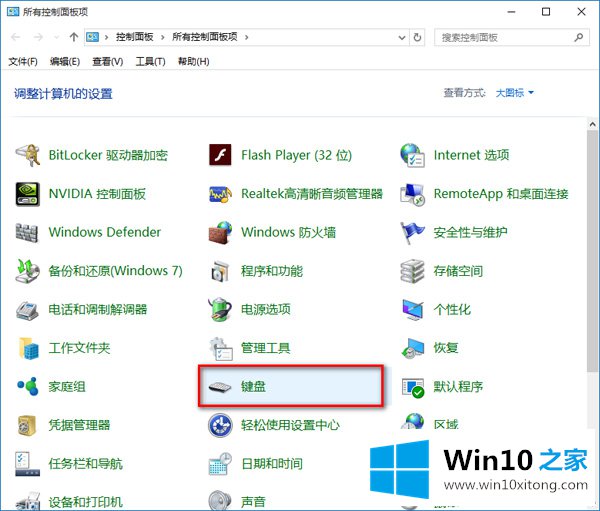Open the 帮助(H) menu
Image resolution: width=600 pixels, height=511 pixels.
193,62
